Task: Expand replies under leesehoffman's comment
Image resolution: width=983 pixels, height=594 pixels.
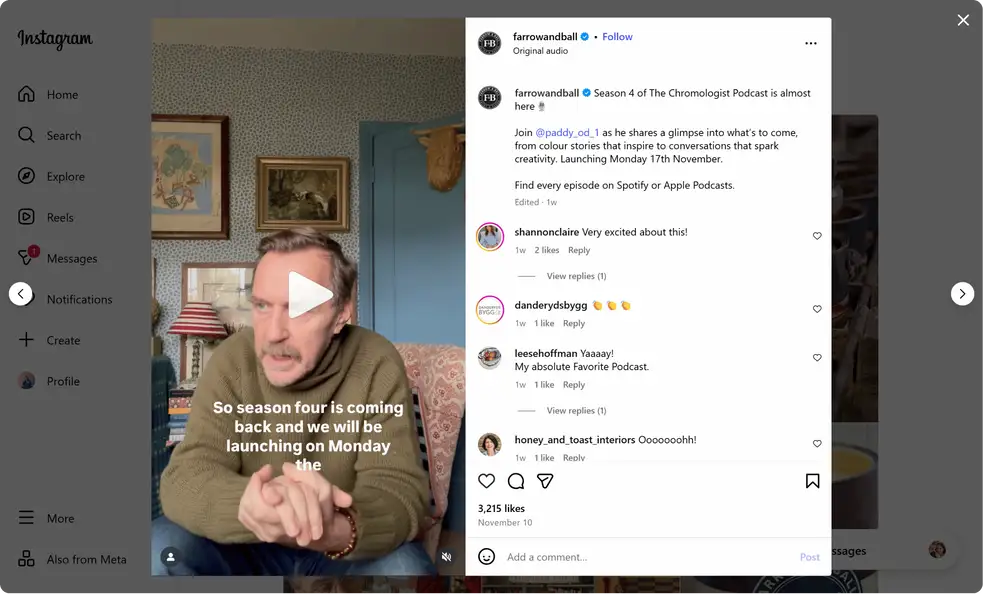Action: pos(576,411)
